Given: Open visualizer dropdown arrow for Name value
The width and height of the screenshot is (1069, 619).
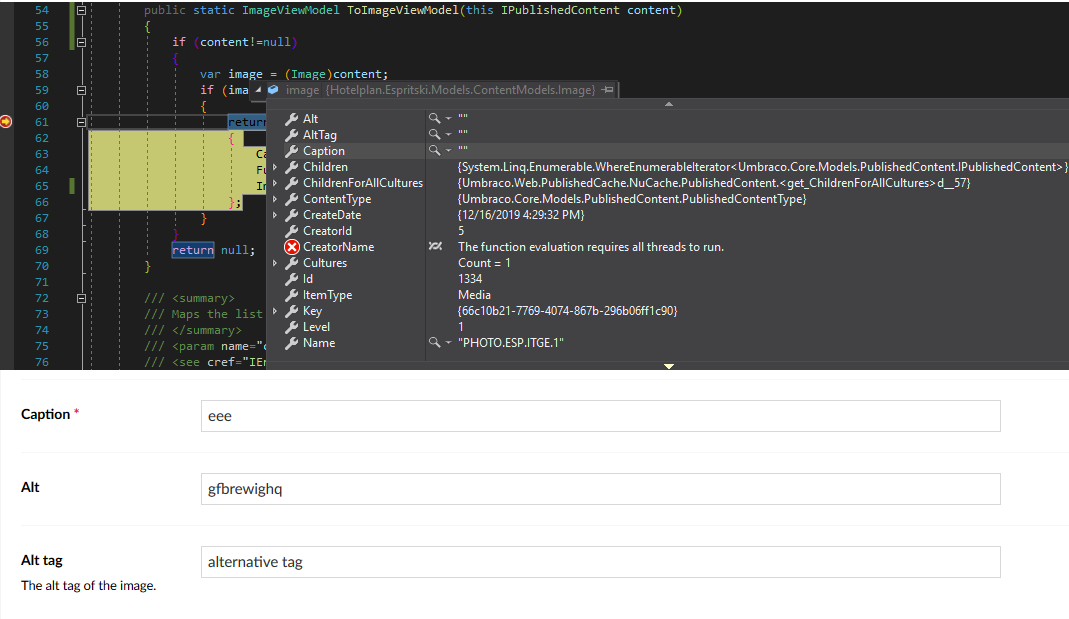Looking at the screenshot, I should (x=447, y=343).
